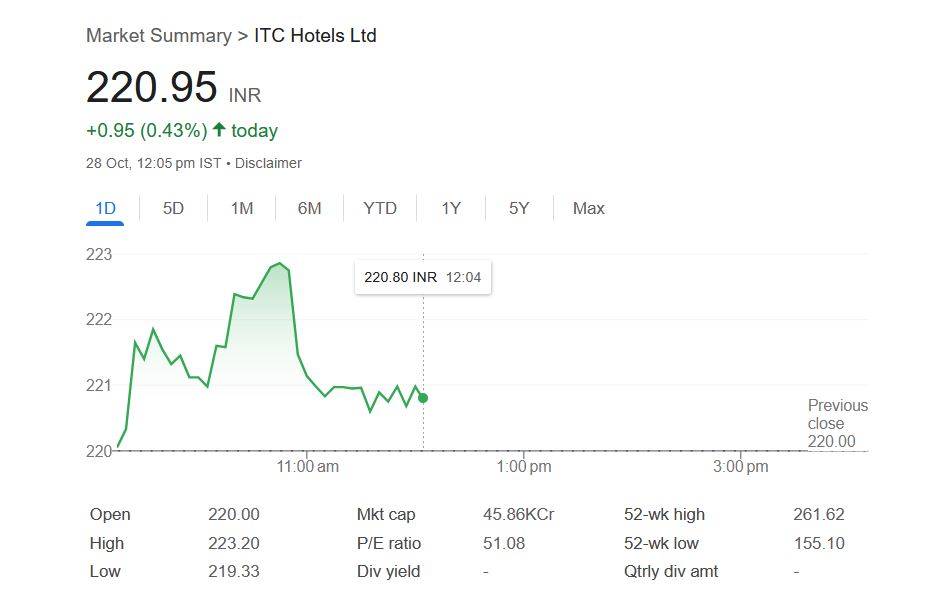Click the 220.80 INR chart tooltip
Image resolution: width=925 pixels, height=609 pixels.
pyautogui.click(x=422, y=277)
